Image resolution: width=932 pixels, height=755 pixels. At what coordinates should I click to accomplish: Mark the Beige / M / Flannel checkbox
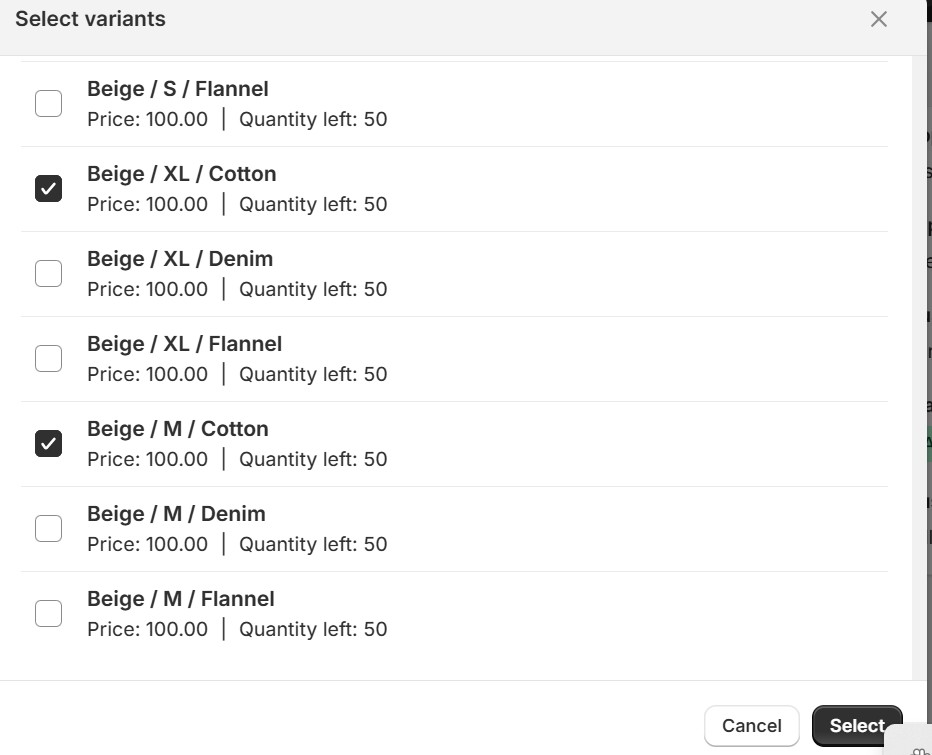(48, 613)
